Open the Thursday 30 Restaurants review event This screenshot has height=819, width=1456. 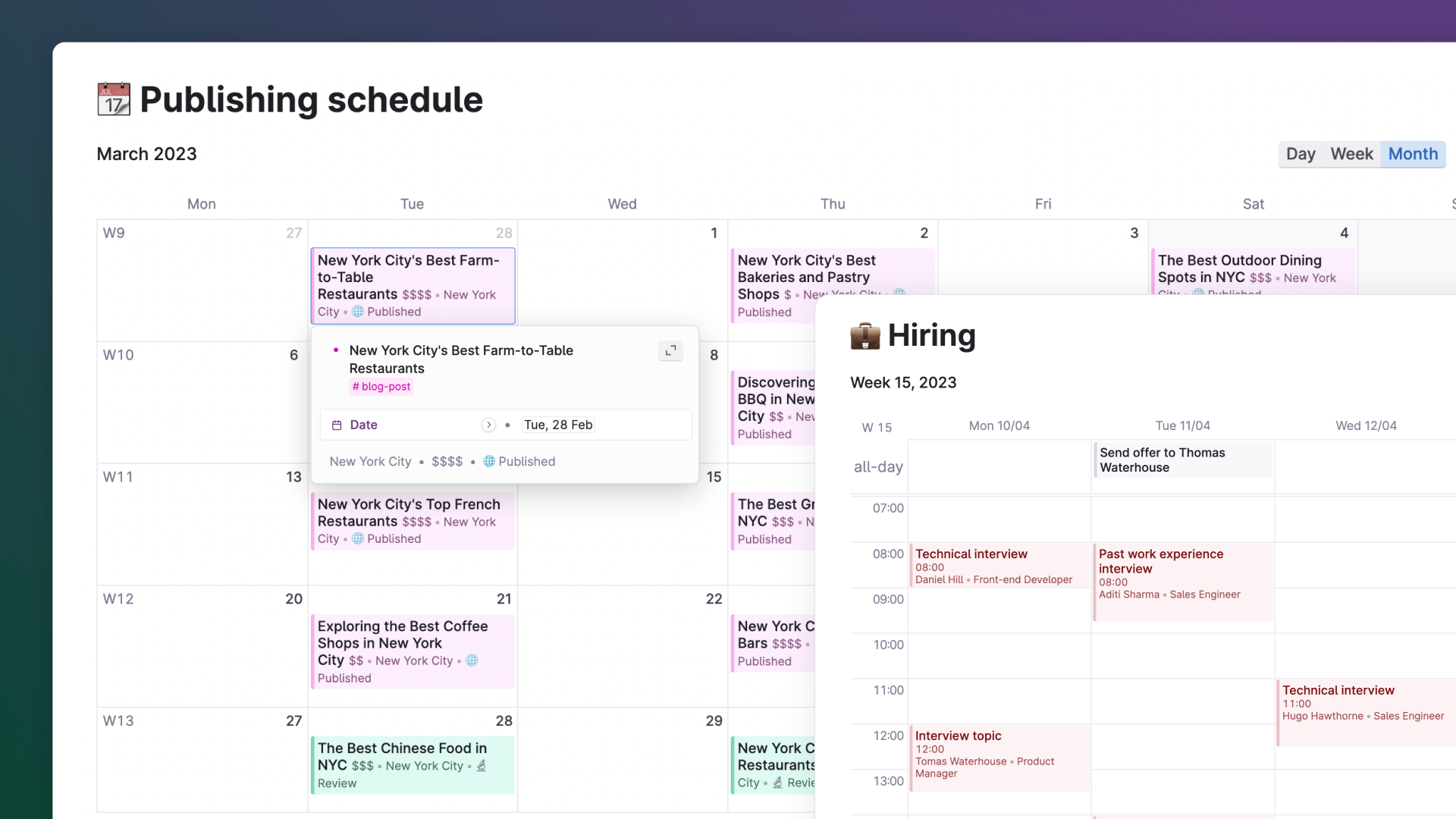pos(773,765)
